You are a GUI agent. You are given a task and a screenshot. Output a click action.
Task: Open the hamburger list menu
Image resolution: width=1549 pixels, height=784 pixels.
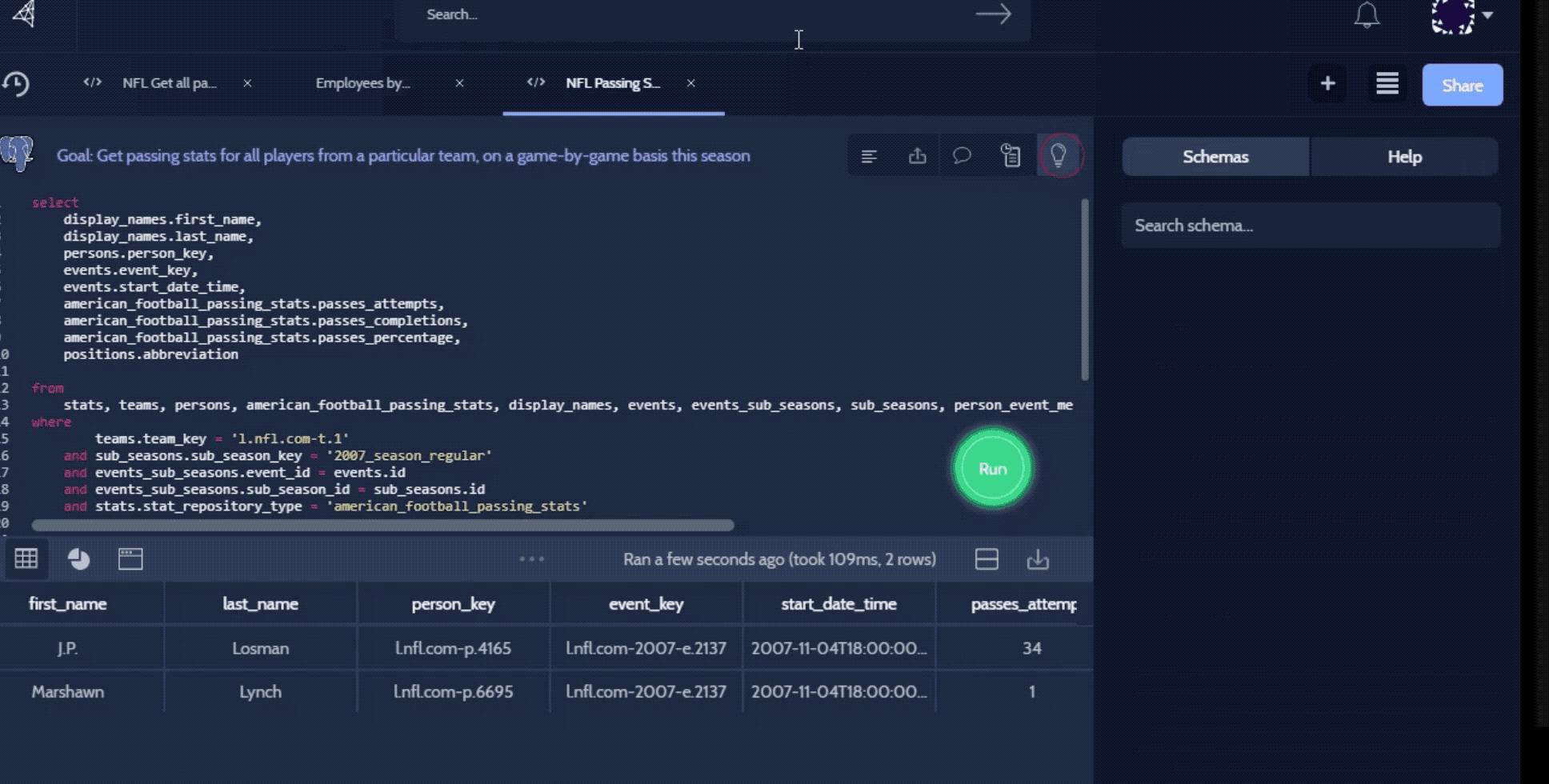[x=1387, y=84]
